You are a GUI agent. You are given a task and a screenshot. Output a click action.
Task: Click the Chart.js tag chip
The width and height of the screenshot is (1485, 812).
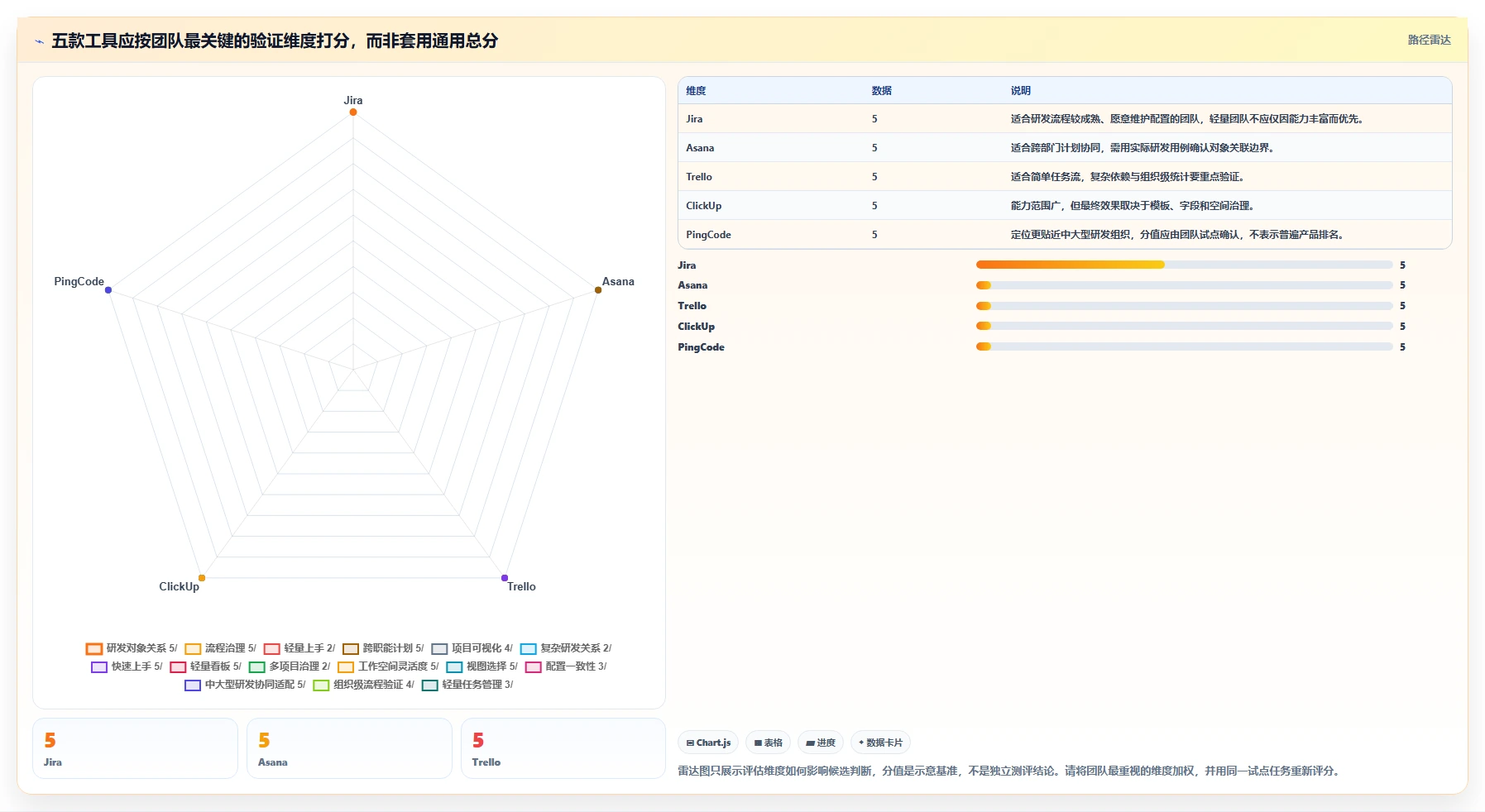pos(708,743)
